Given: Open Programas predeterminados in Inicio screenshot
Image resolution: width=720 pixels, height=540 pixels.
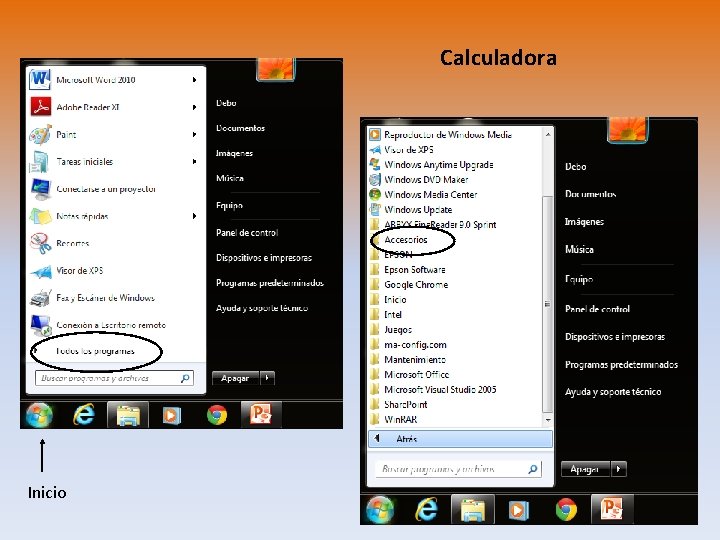Looking at the screenshot, I should 270,283.
